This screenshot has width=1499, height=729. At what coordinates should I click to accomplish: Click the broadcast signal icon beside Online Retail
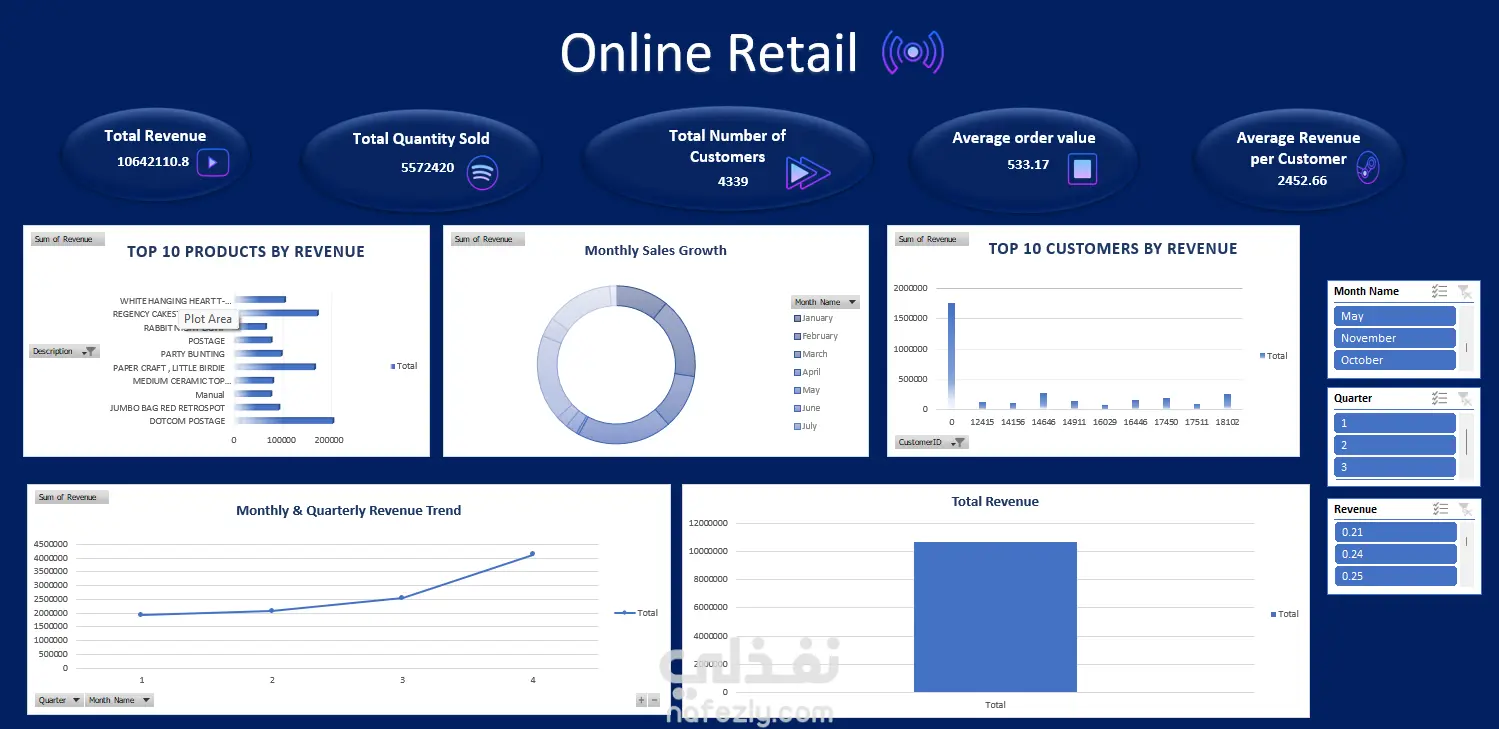(912, 53)
